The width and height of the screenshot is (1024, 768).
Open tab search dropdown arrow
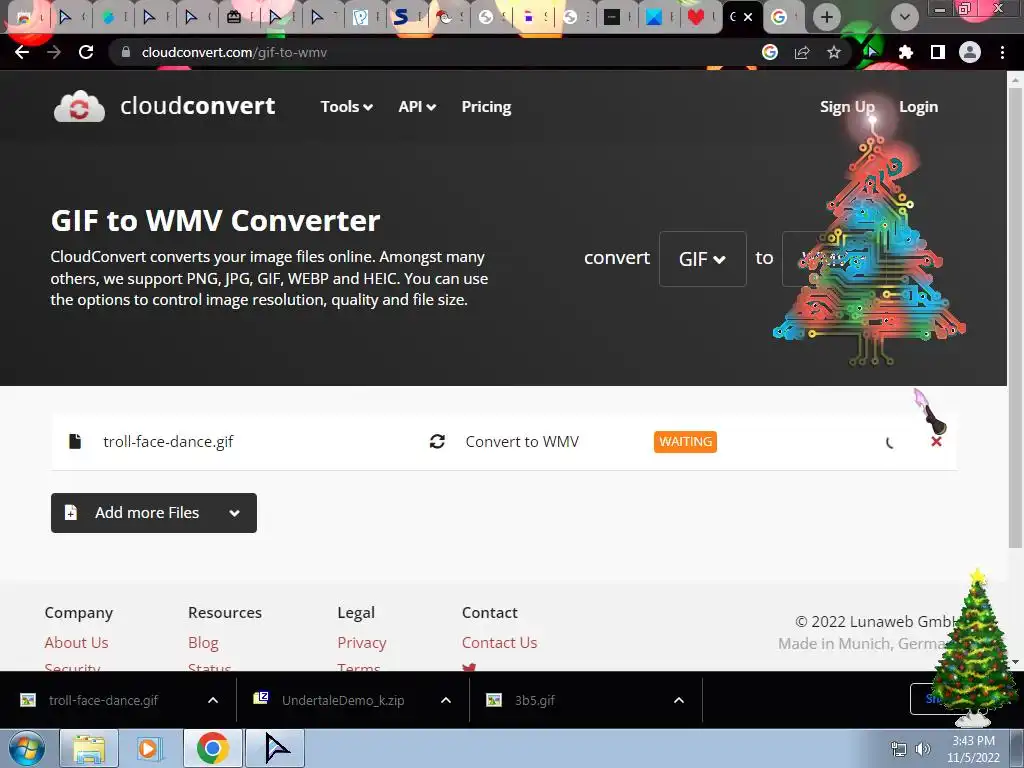pyautogui.click(x=904, y=17)
